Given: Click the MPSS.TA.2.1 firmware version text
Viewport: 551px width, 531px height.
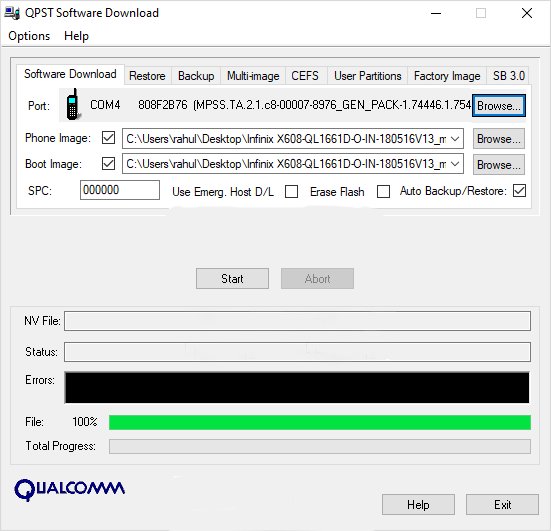Looking at the screenshot, I should pyautogui.click(x=332, y=105).
